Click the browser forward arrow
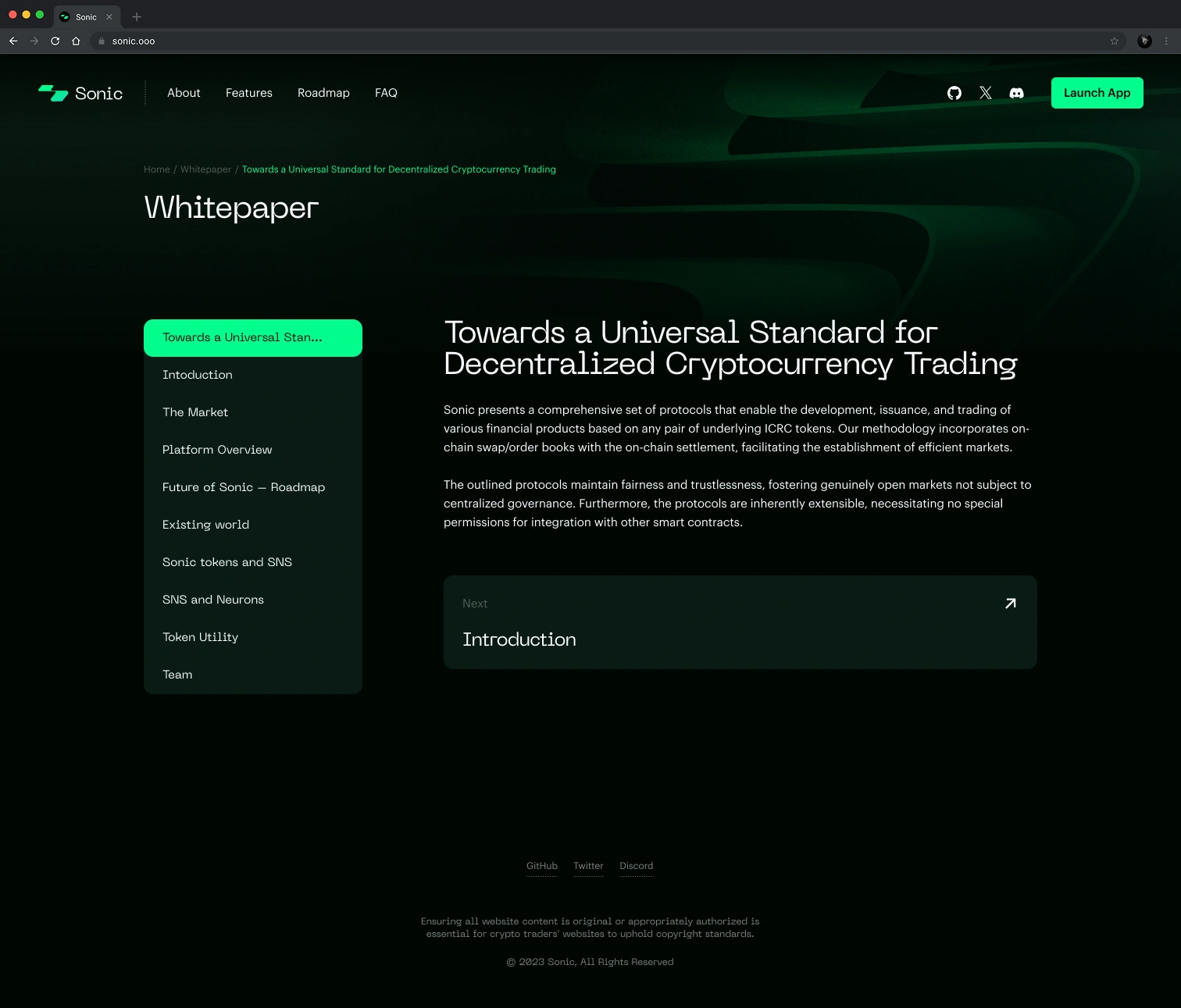 [x=34, y=41]
